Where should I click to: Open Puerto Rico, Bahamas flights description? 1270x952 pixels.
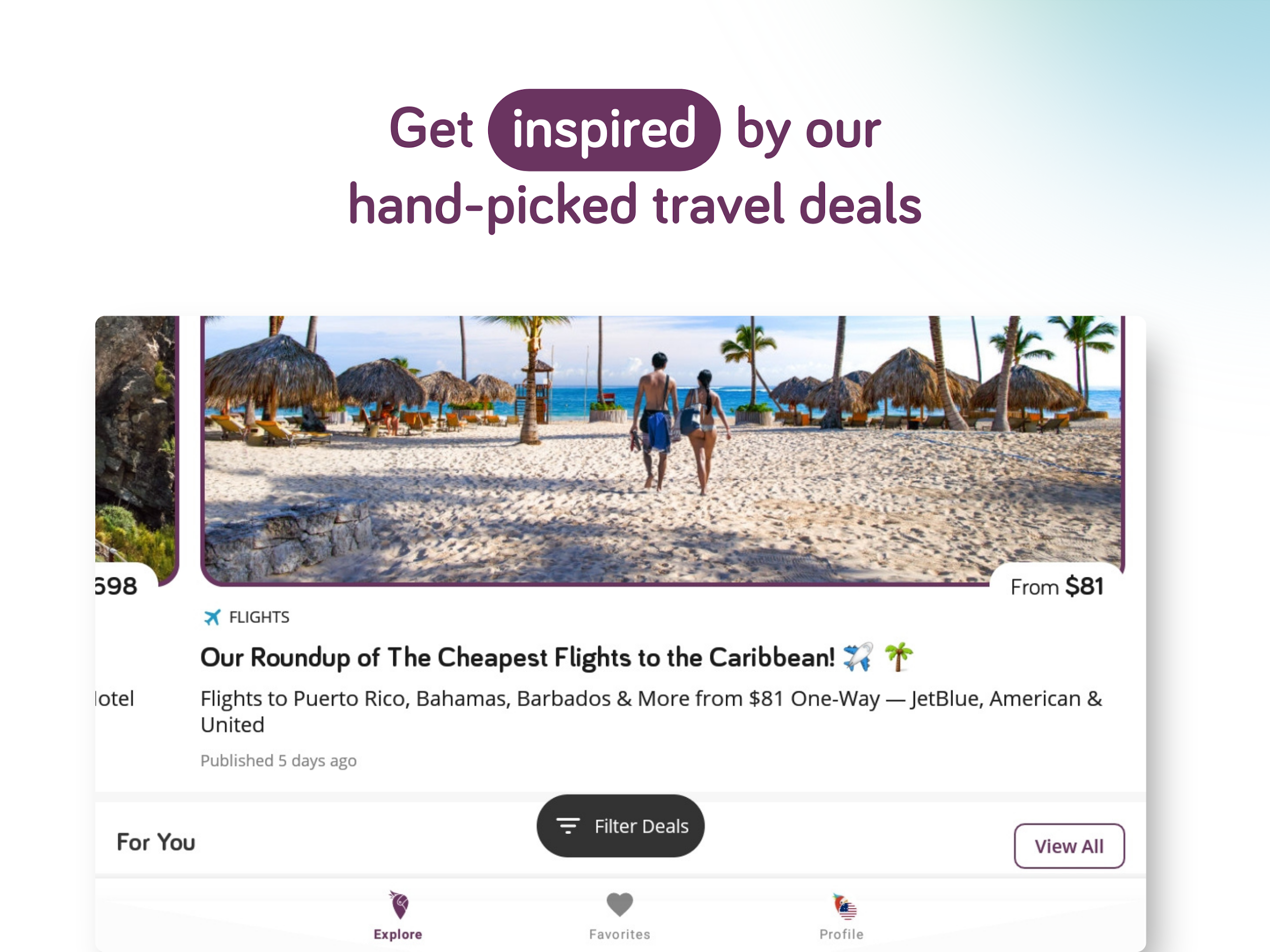coord(651,711)
